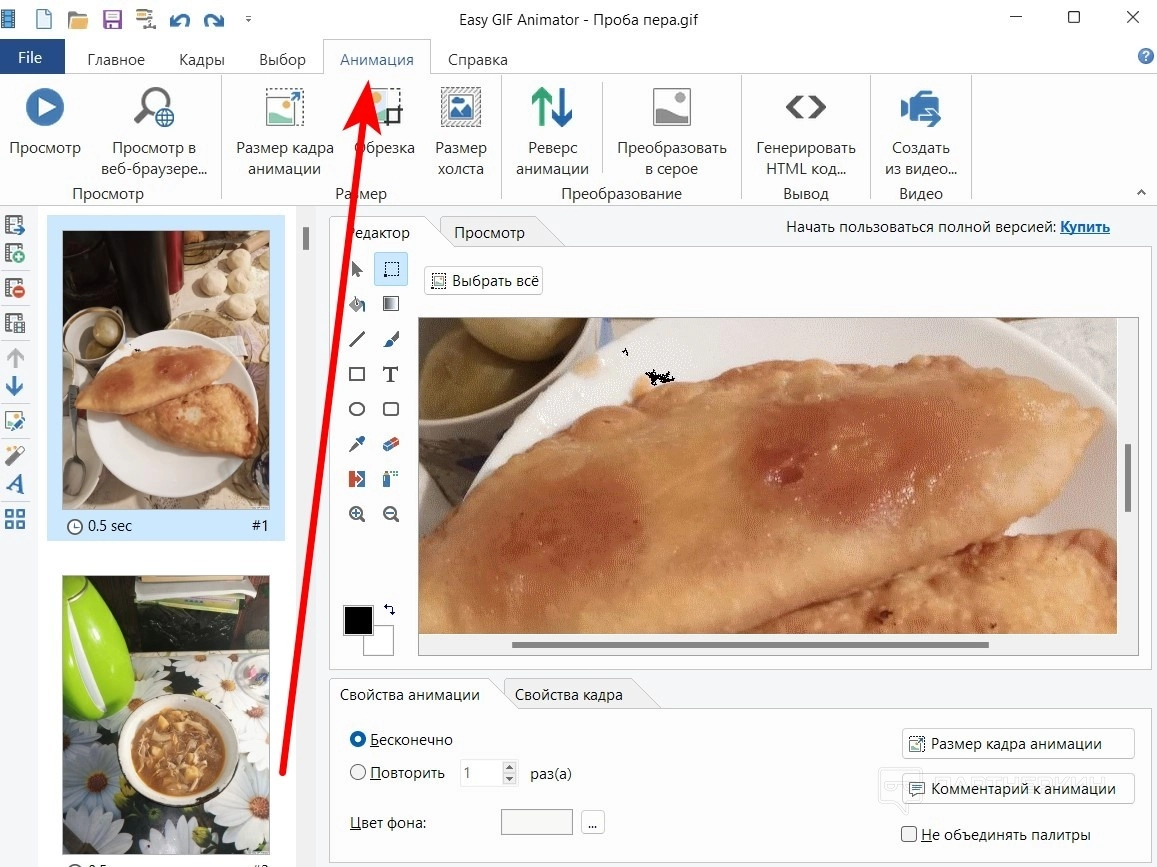Click the Выбрать всё button
1157x867 pixels.
click(484, 280)
